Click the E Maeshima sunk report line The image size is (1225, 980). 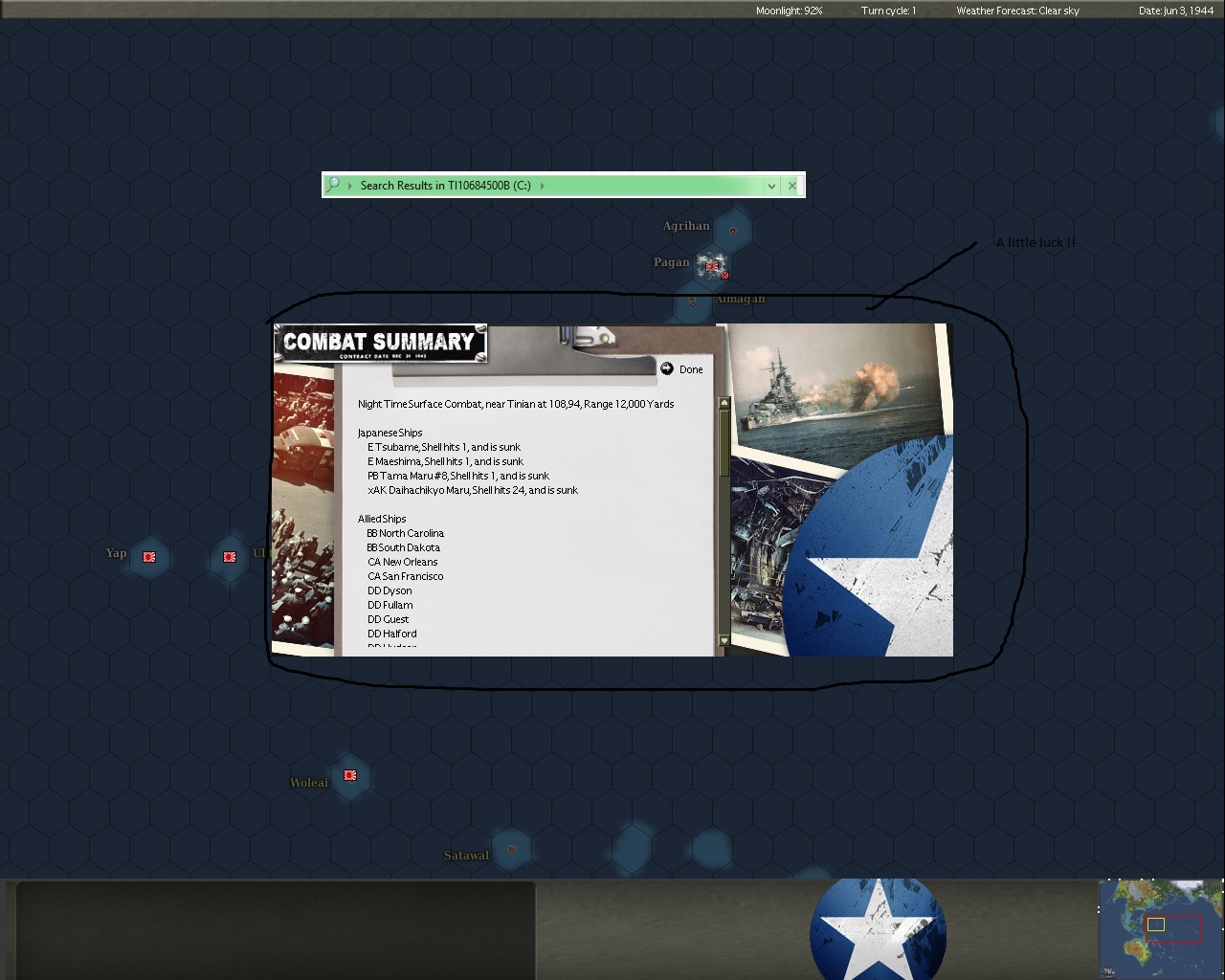point(445,461)
